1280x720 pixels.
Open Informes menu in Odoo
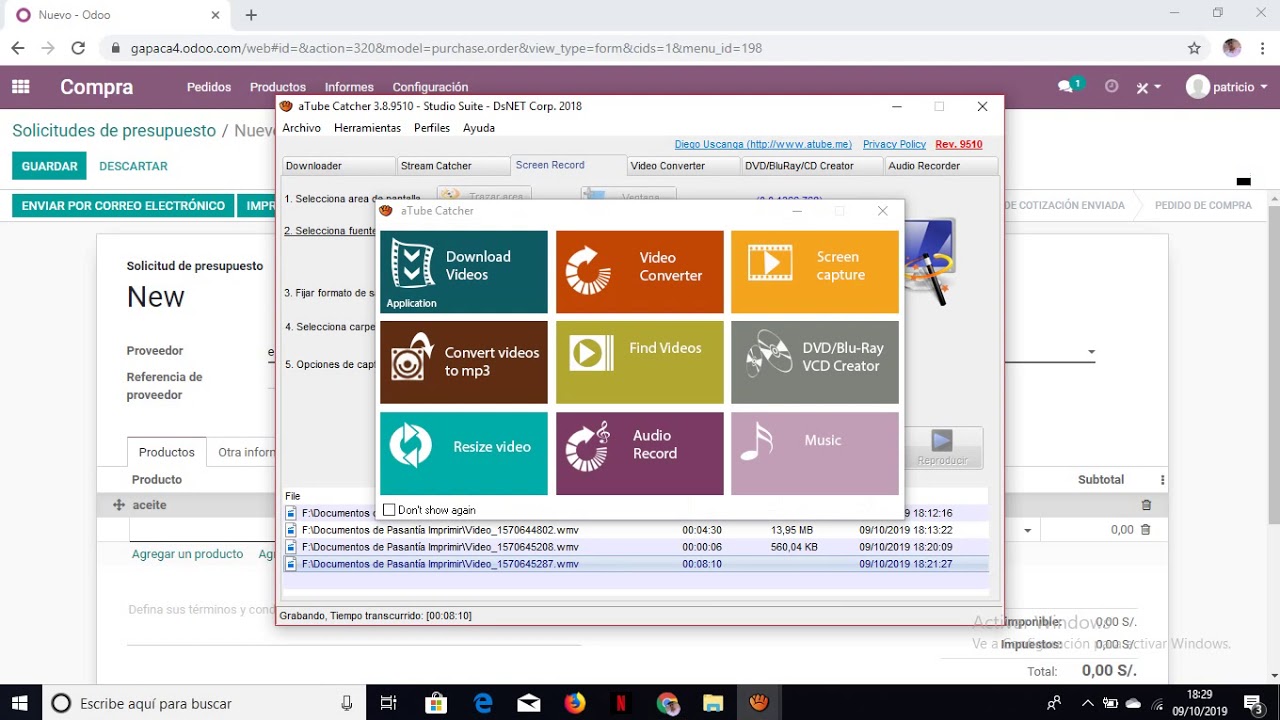click(349, 87)
